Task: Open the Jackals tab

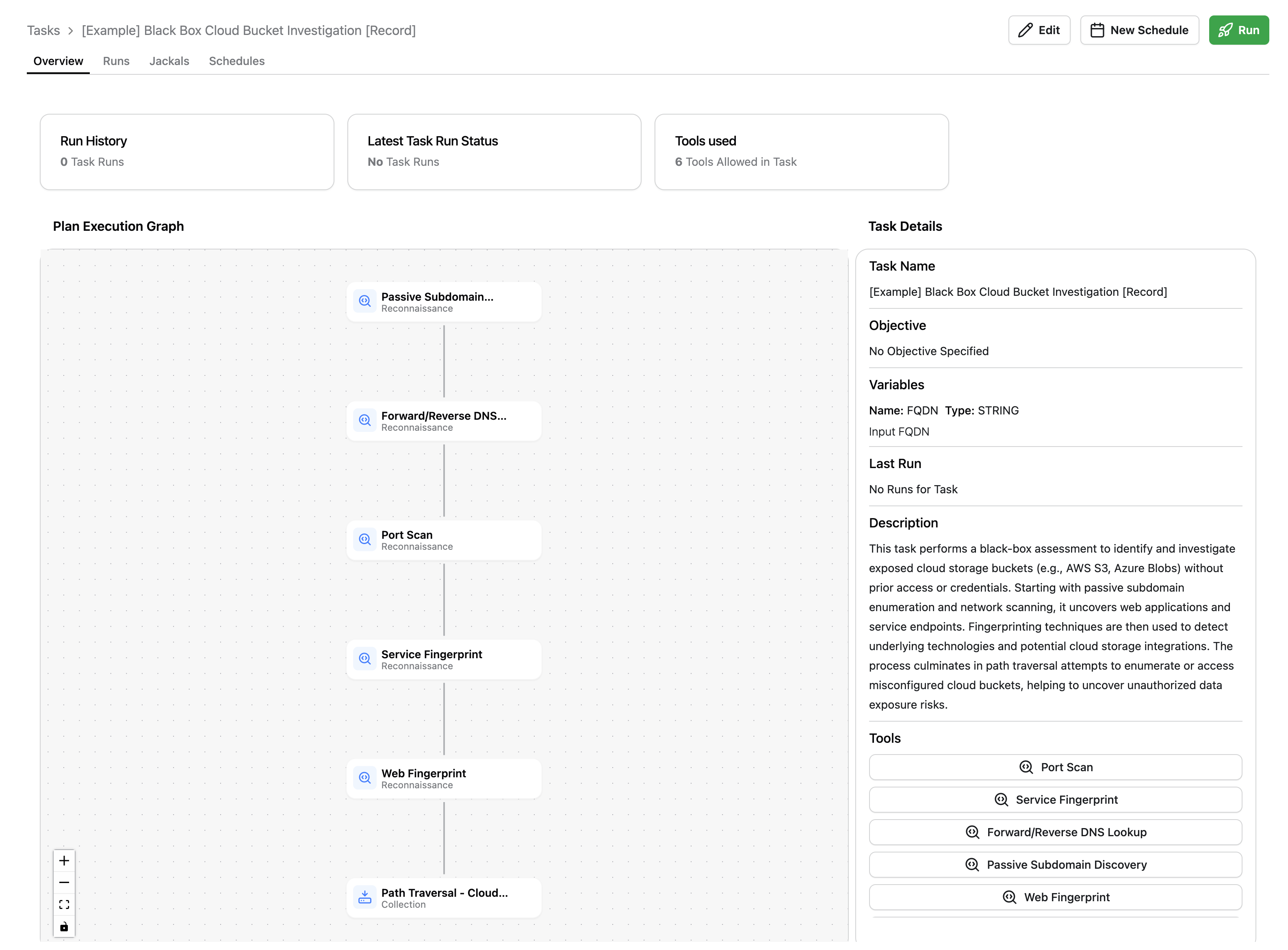Action: (169, 61)
